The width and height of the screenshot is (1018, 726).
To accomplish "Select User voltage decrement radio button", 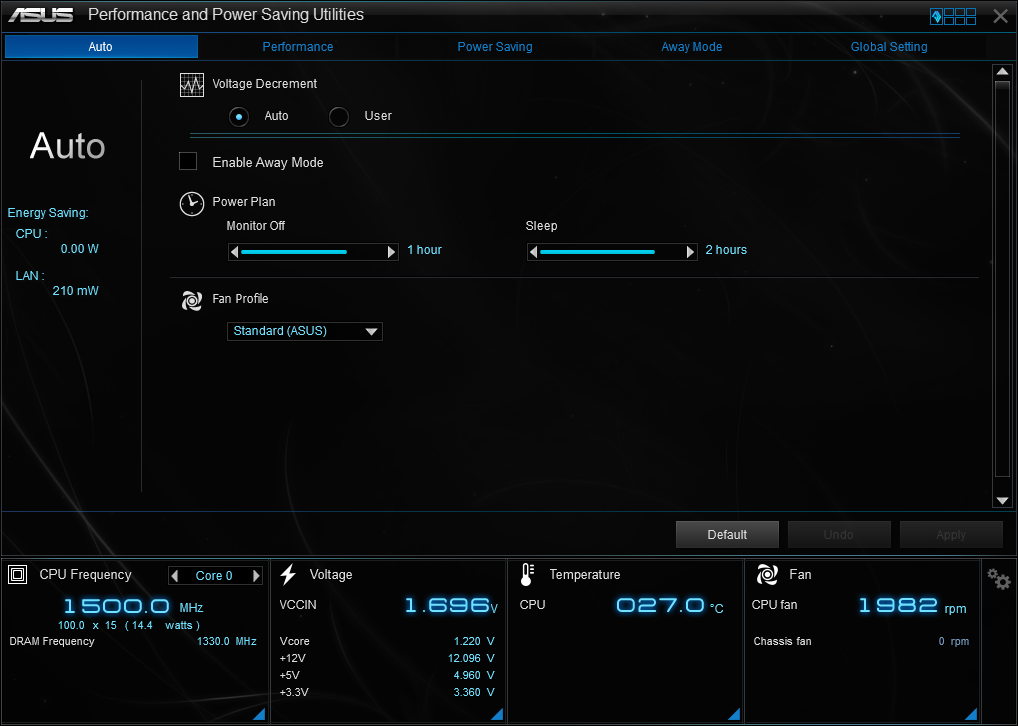I will 339,117.
